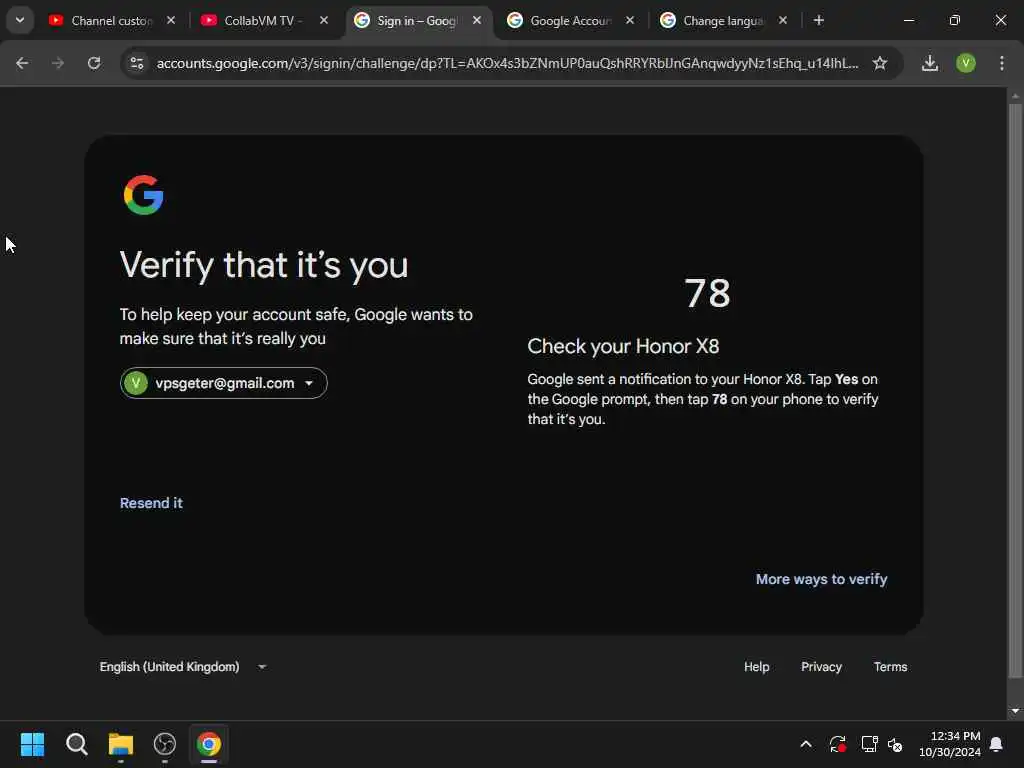Screen dimensions: 1024x768
Task: Open the Chrome three-dot menu
Action: pyautogui.click(x=1001, y=63)
